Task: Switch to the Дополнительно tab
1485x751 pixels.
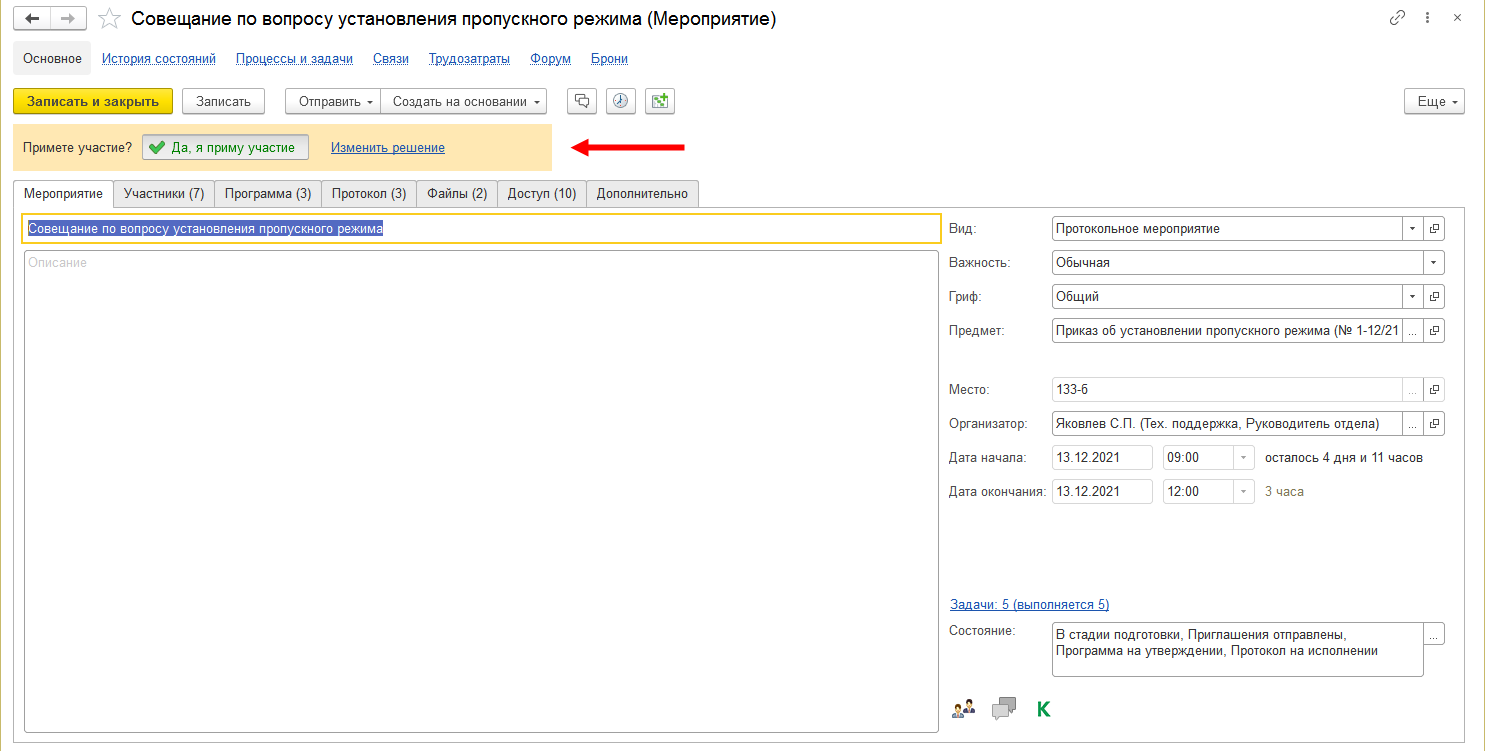Action: (x=642, y=193)
